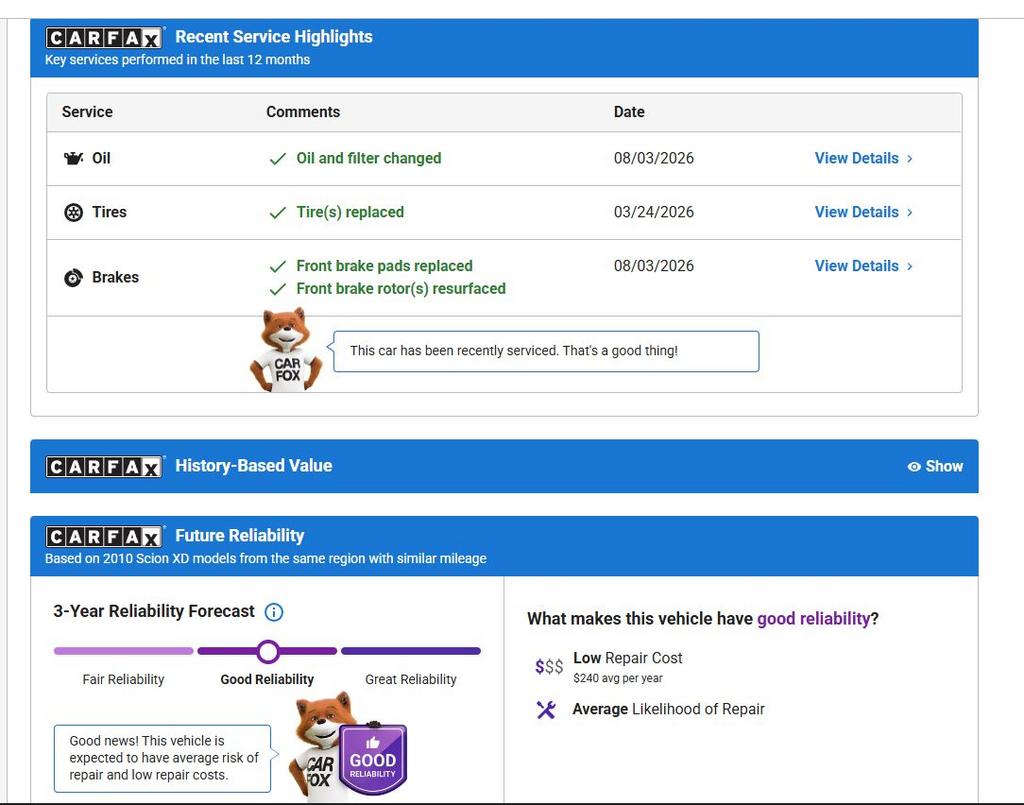Open the 3-Year Reliability Forecast info icon
The image size is (1024, 805).
[274, 612]
